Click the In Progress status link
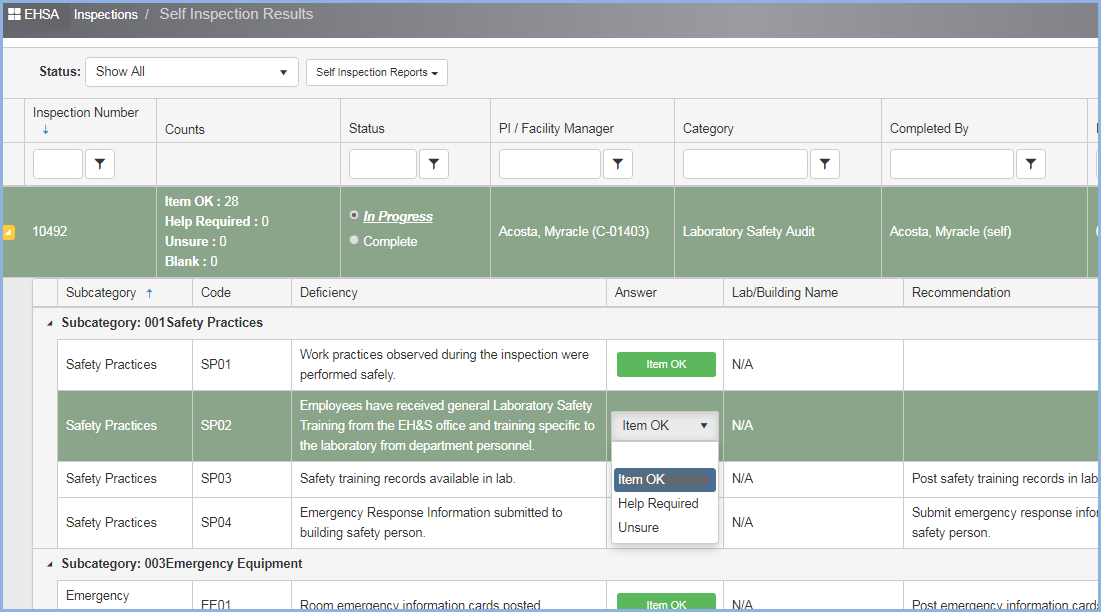This screenshot has height=612, width=1101. [x=398, y=216]
